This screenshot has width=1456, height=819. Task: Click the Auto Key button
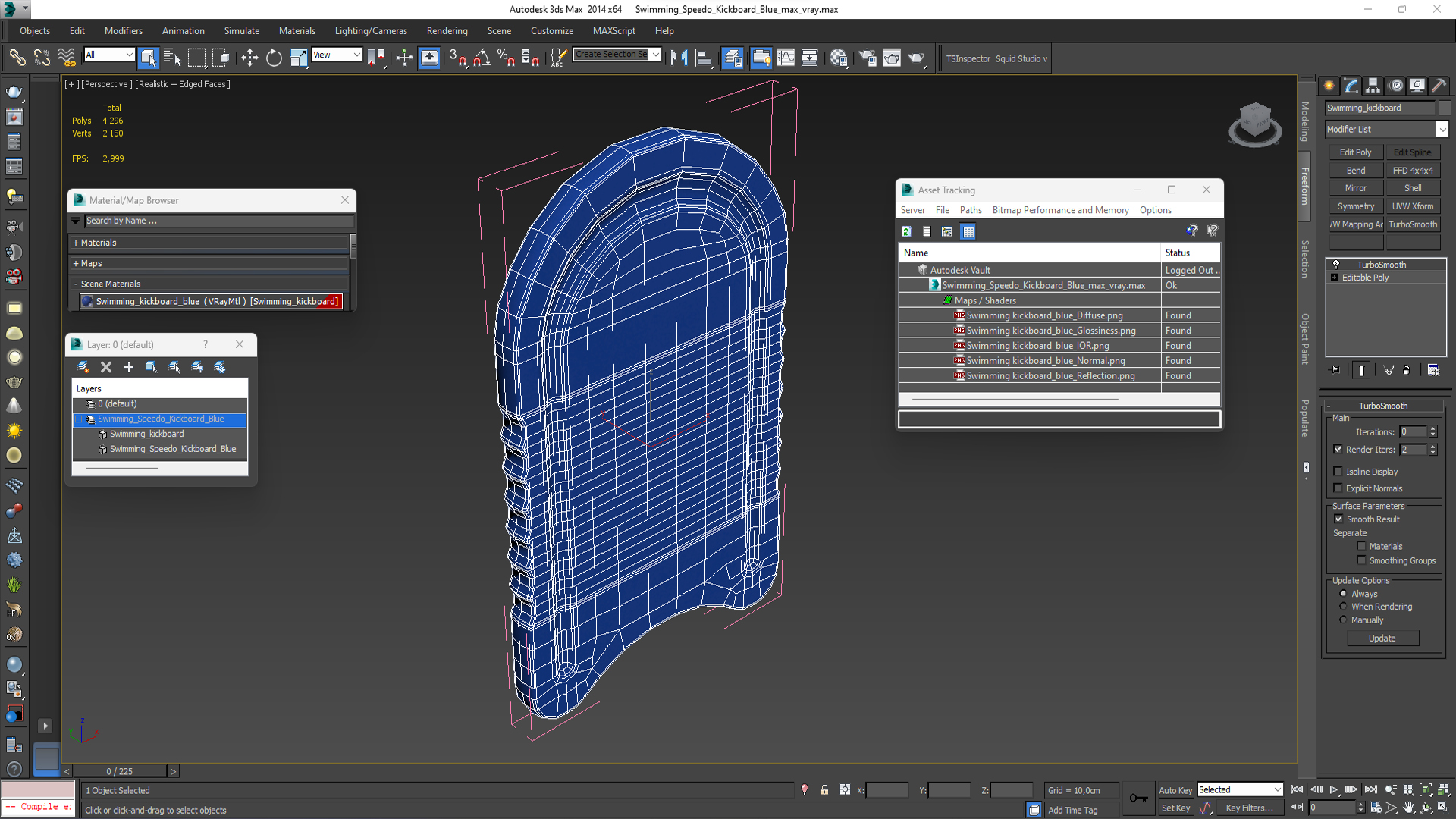coord(1175,790)
